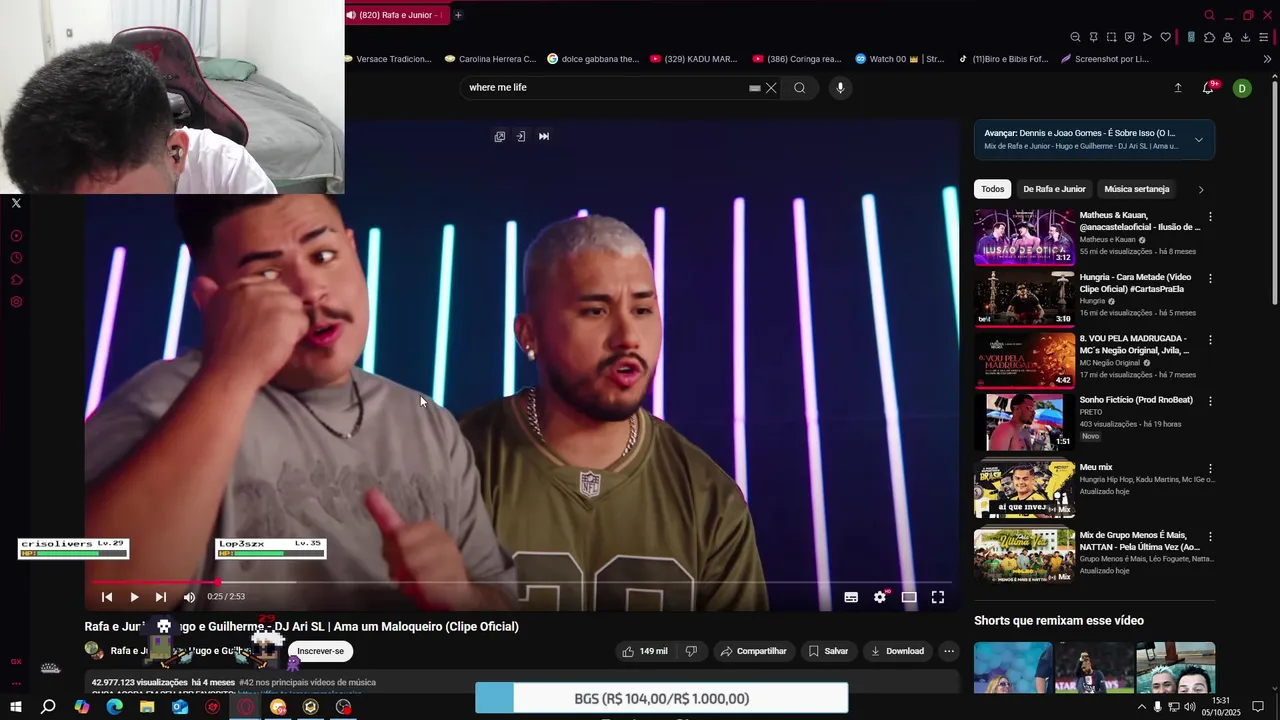
Task: Open the extensions cube icon
Action: (1209, 37)
